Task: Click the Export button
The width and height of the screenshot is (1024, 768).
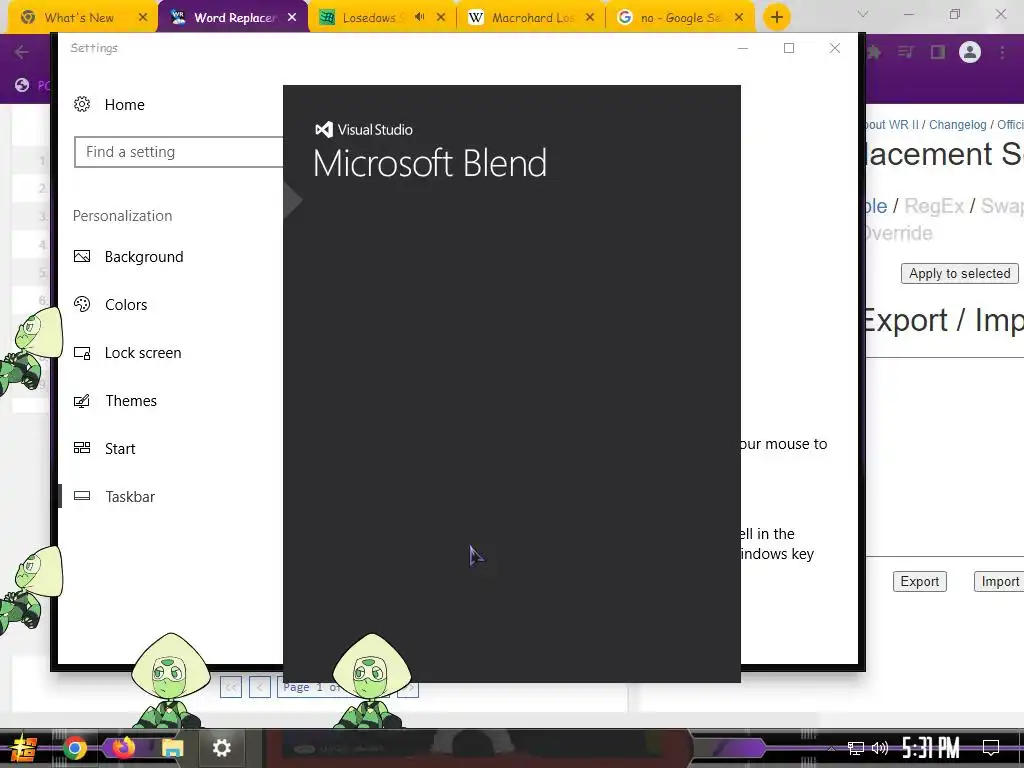Action: [920, 581]
